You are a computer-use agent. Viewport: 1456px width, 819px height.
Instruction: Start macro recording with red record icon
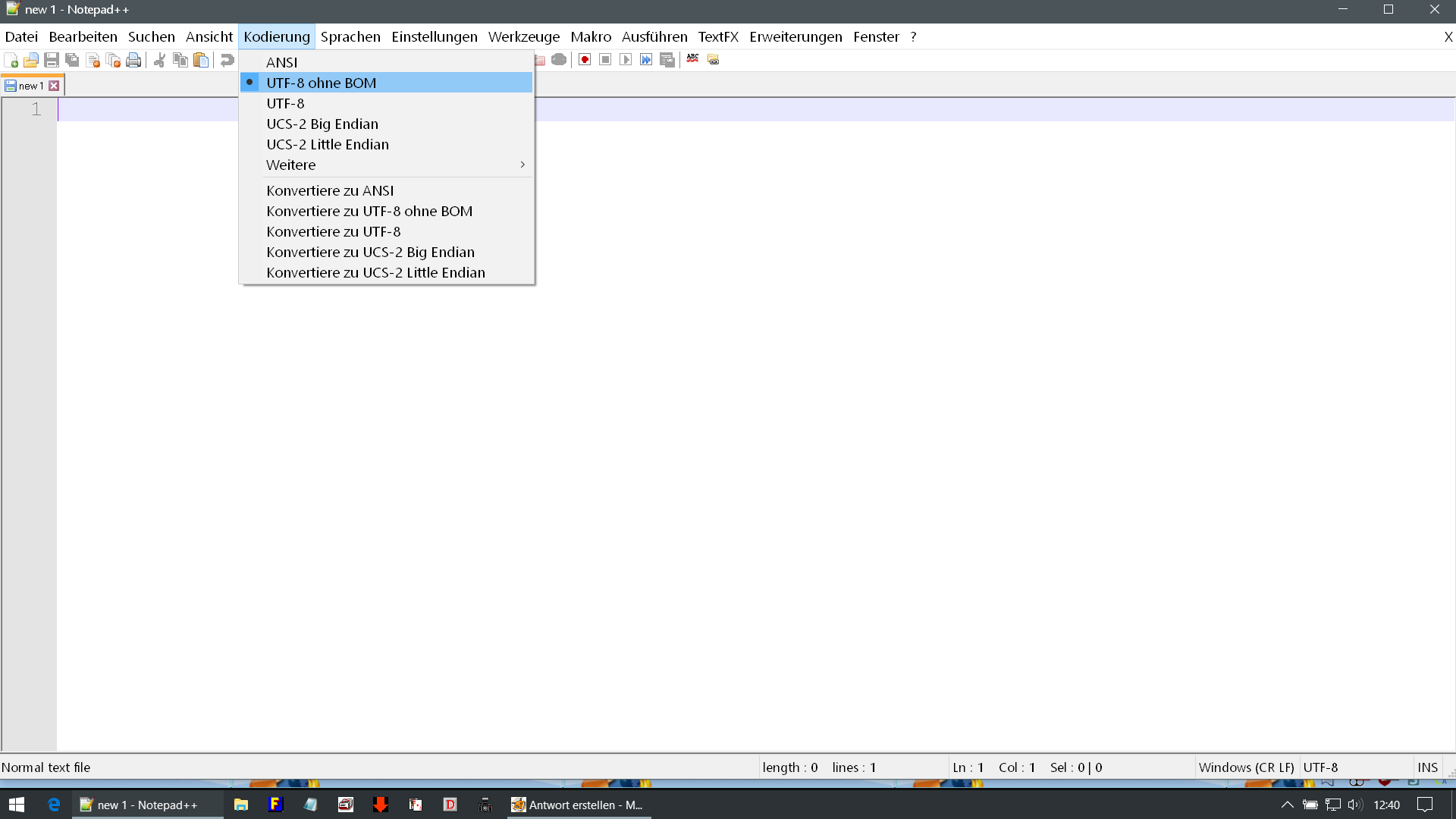pos(585,60)
